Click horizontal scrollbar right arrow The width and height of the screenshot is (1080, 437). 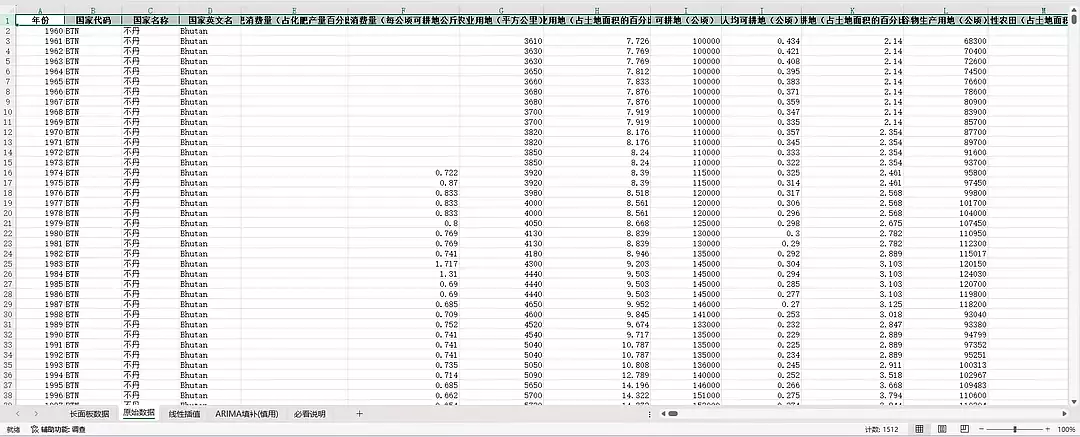[1066, 414]
